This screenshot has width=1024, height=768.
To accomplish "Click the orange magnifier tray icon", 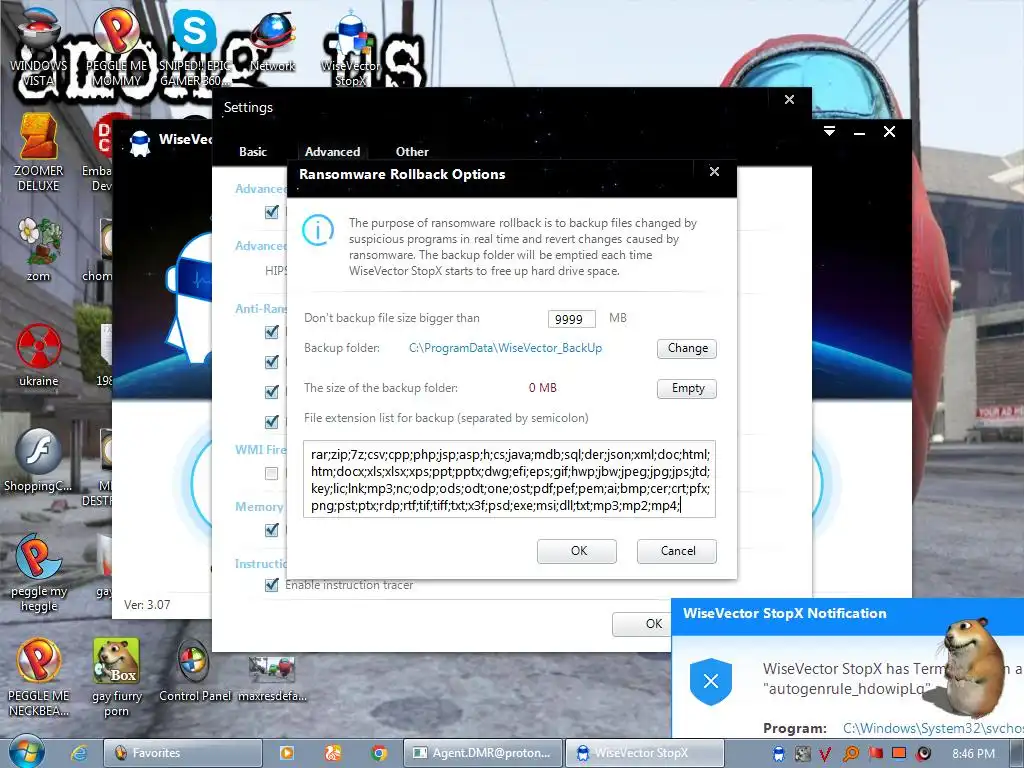I will pyautogui.click(x=851, y=754).
